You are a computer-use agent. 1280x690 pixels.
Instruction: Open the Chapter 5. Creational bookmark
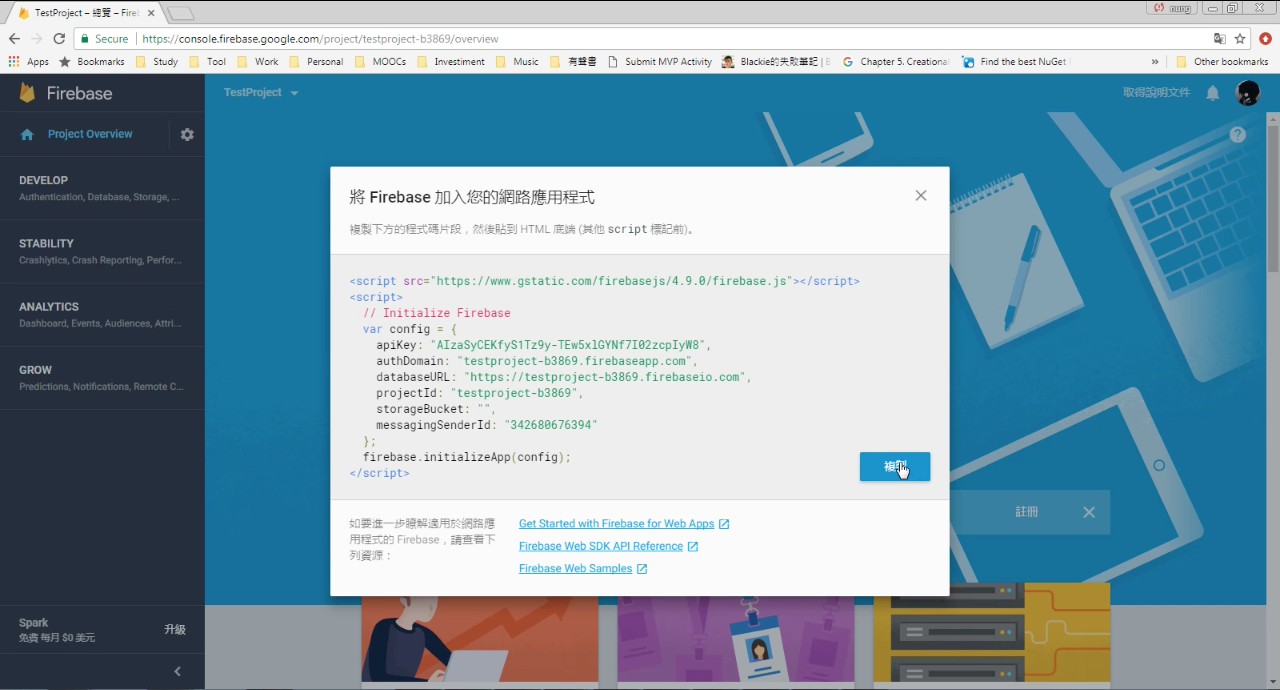896,62
